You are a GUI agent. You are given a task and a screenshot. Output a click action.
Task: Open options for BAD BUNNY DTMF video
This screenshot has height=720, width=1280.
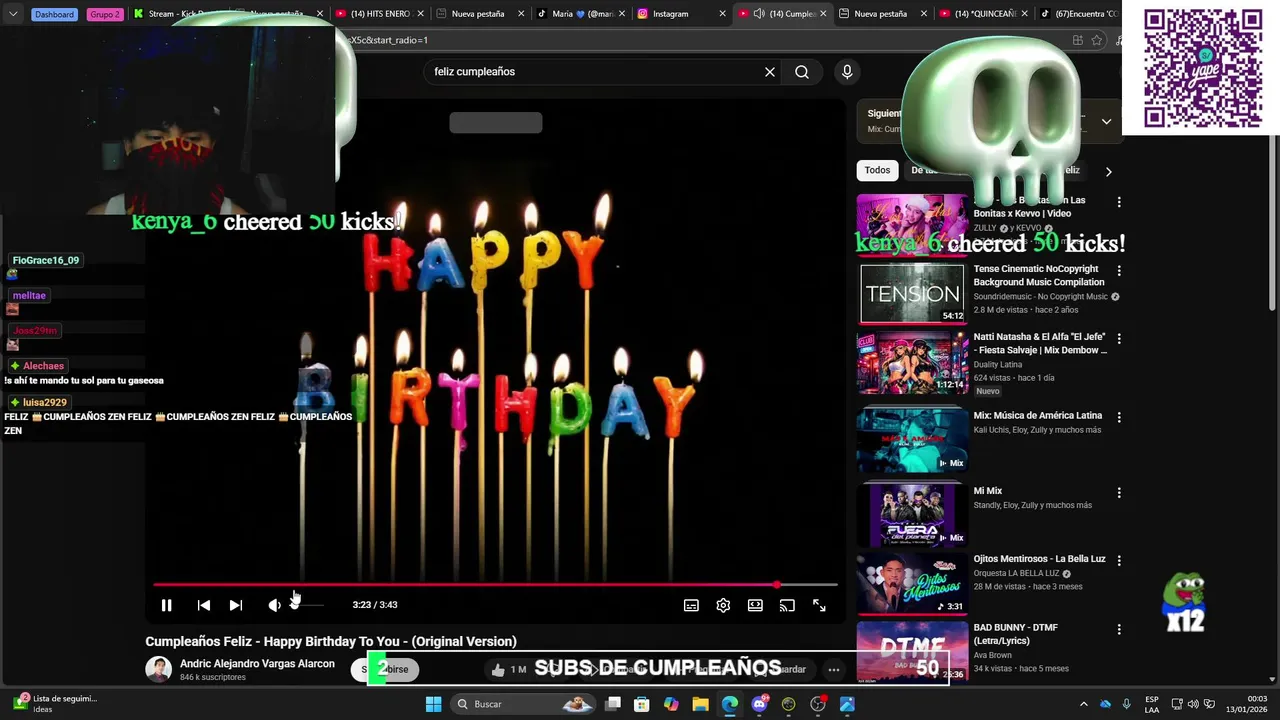1119,630
